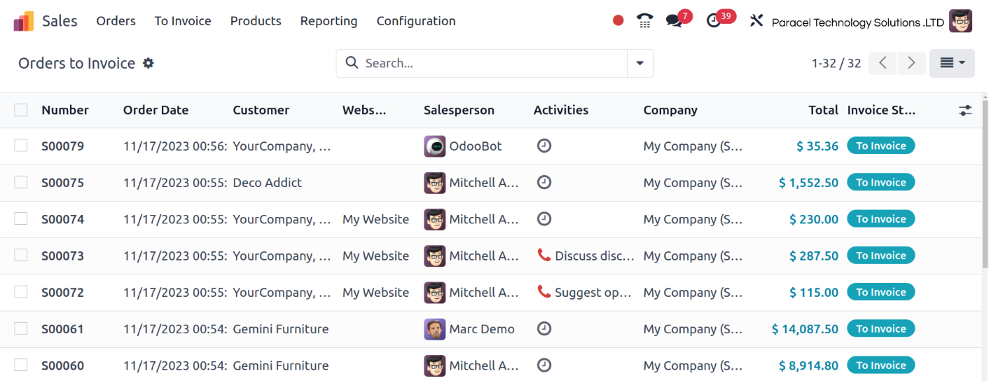Sort by Customer column header
The image size is (989, 383).
pos(261,110)
